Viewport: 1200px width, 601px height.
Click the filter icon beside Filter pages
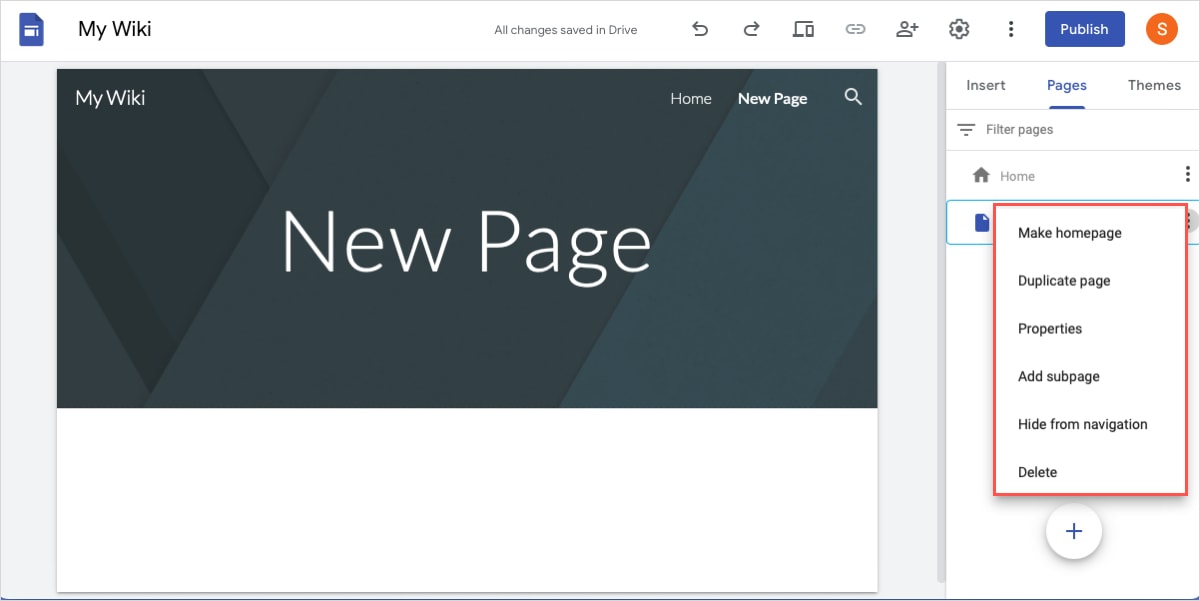(966, 129)
